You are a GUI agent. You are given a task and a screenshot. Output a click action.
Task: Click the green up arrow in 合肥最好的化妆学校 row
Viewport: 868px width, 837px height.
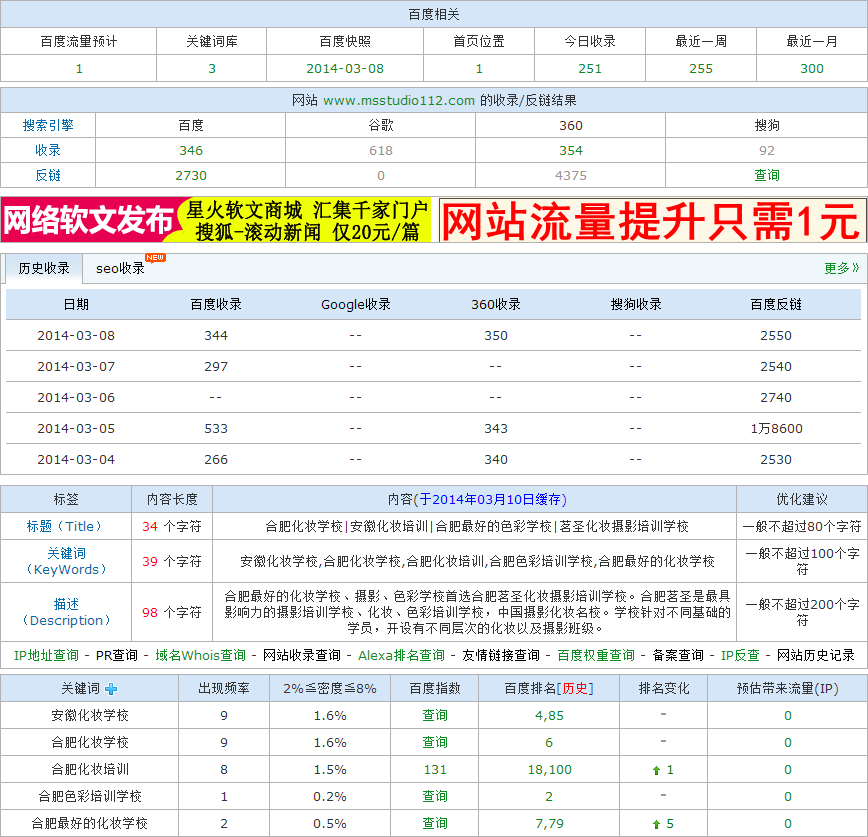coord(657,824)
